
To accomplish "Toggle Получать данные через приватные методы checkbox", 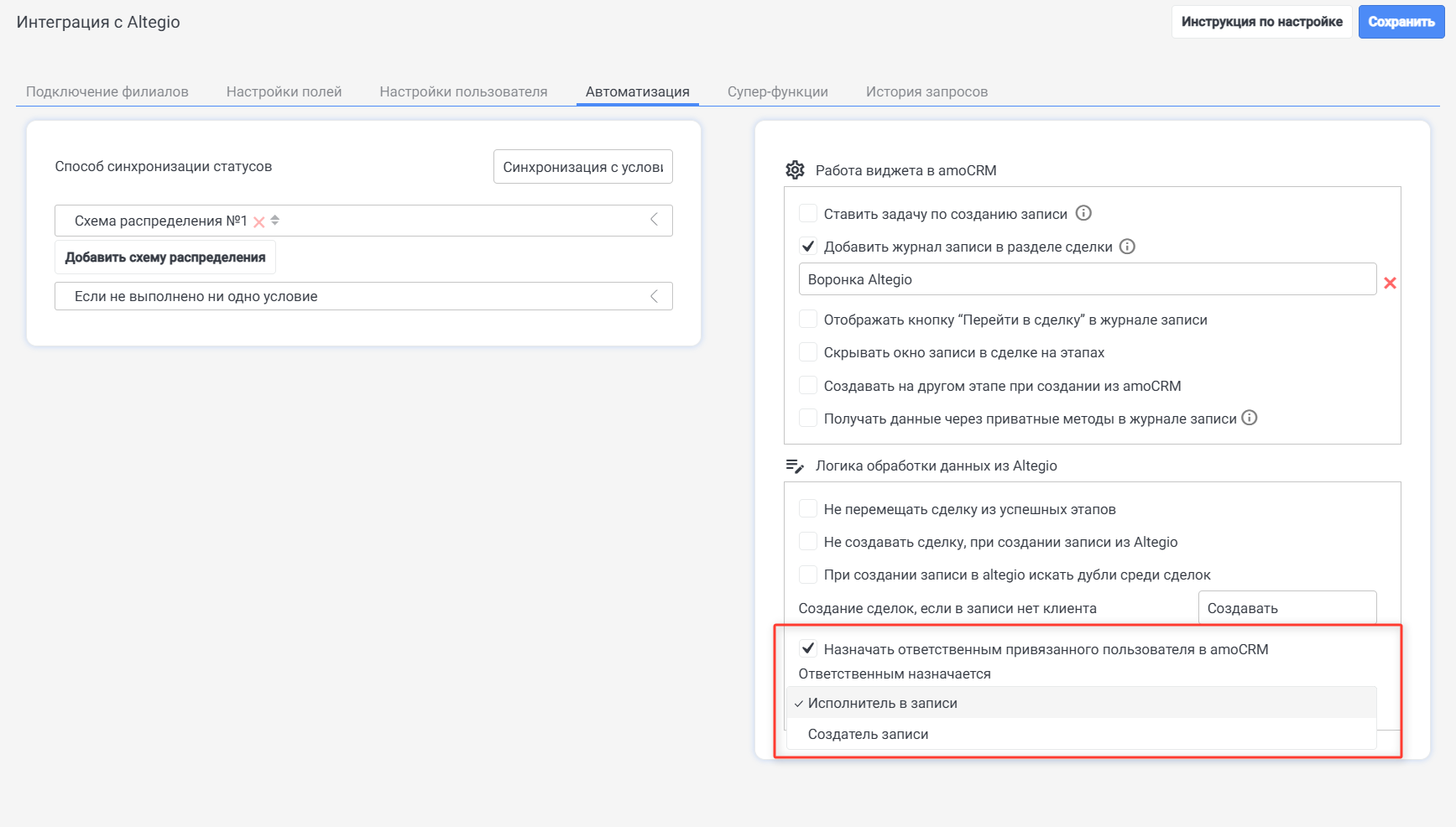I will tap(808, 418).
